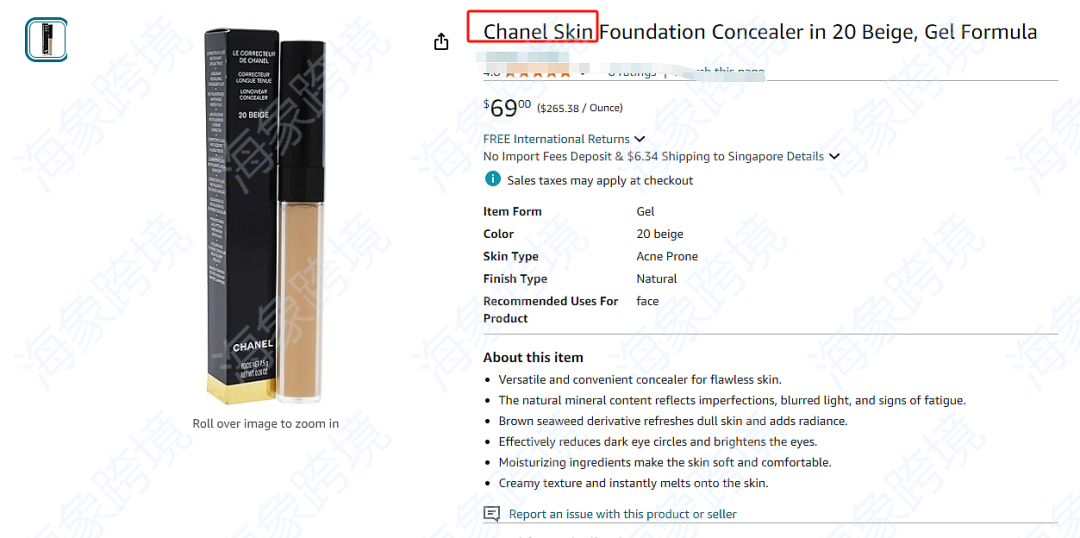Click the main Chanel concealer product image
The height and width of the screenshot is (538, 1080).
[x=266, y=216]
